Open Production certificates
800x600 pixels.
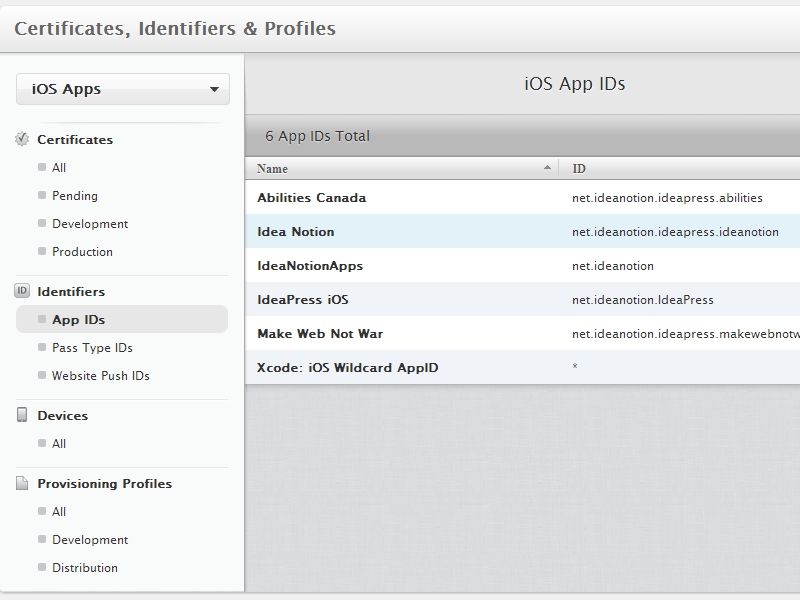(82, 252)
